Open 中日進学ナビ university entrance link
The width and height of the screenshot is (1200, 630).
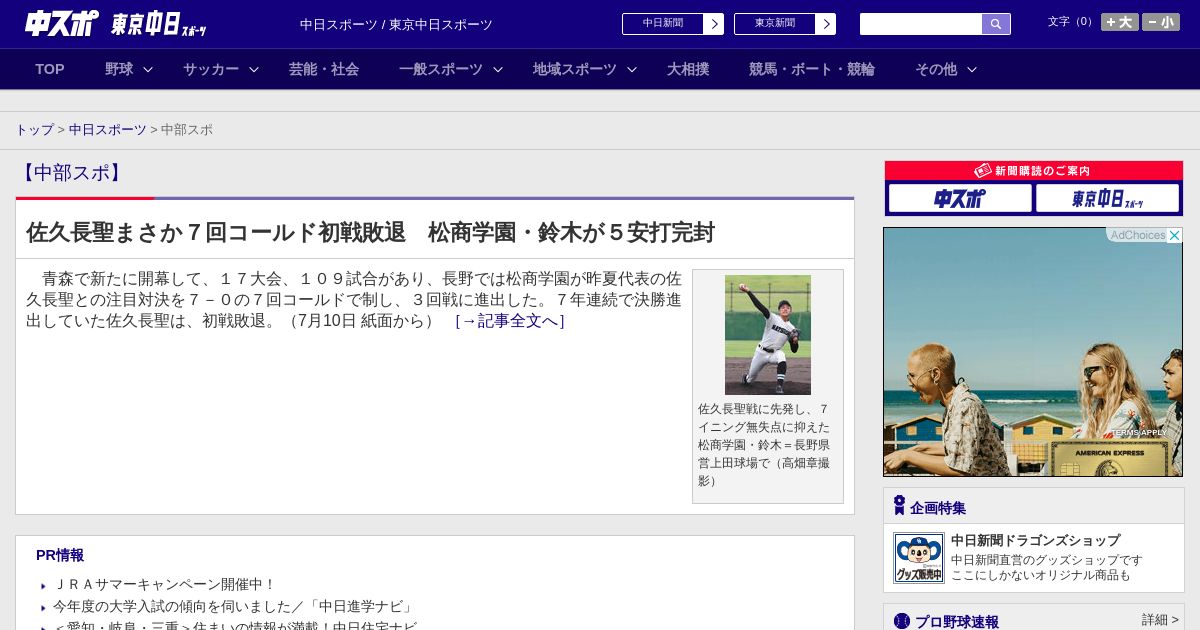[x=233, y=606]
